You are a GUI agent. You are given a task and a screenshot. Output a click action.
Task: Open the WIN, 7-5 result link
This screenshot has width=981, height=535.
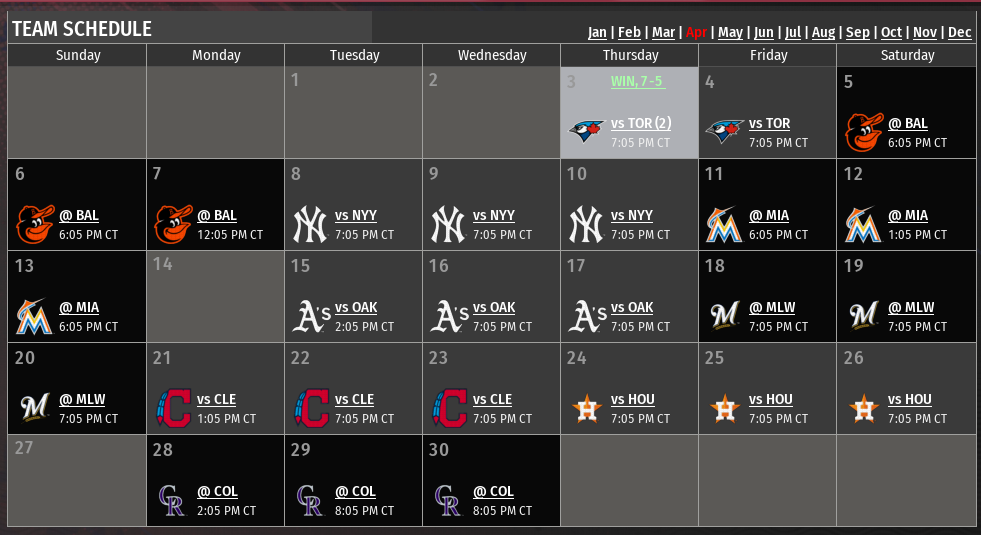[x=637, y=81]
